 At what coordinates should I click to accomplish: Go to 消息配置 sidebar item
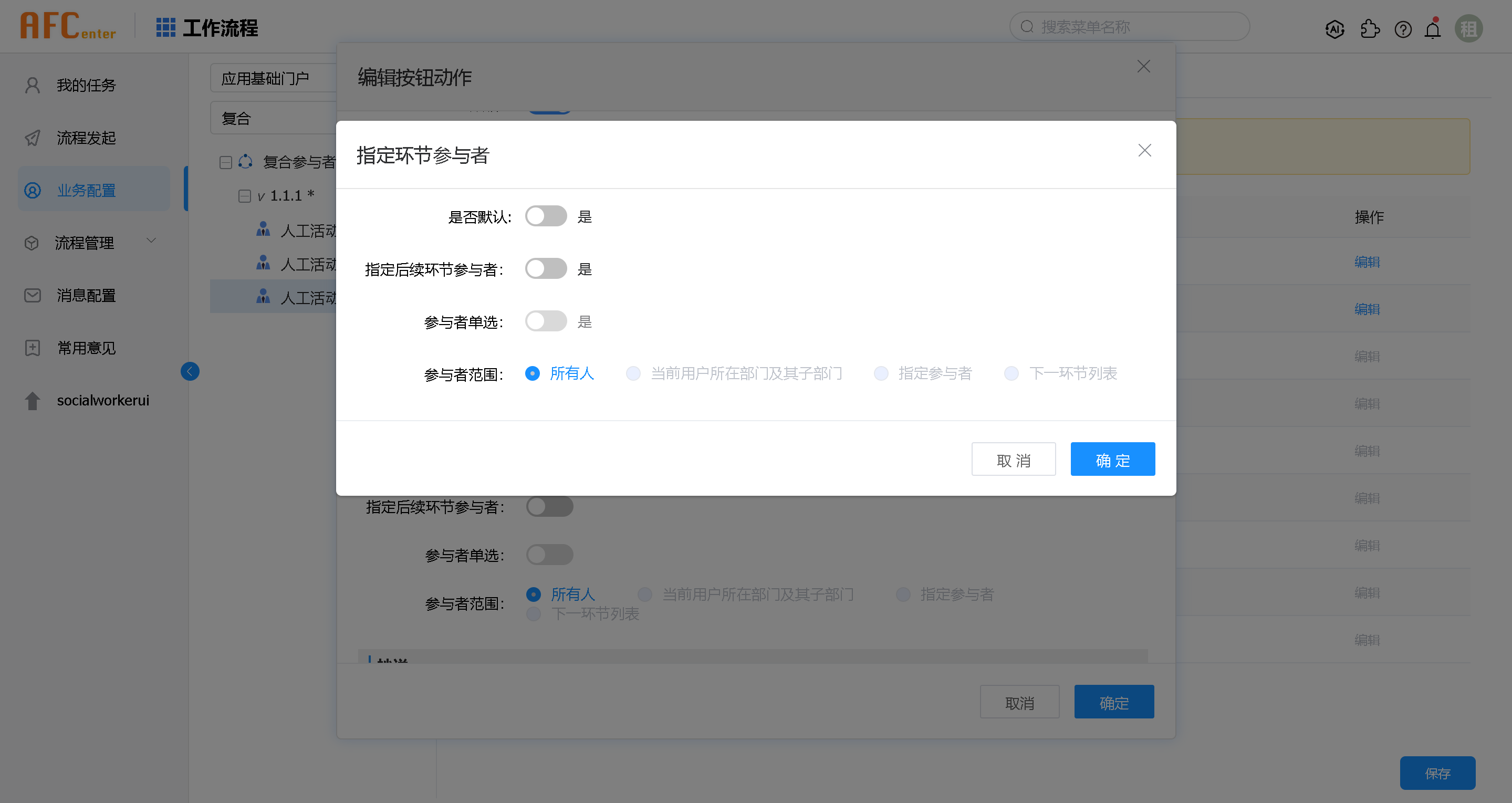point(86,295)
